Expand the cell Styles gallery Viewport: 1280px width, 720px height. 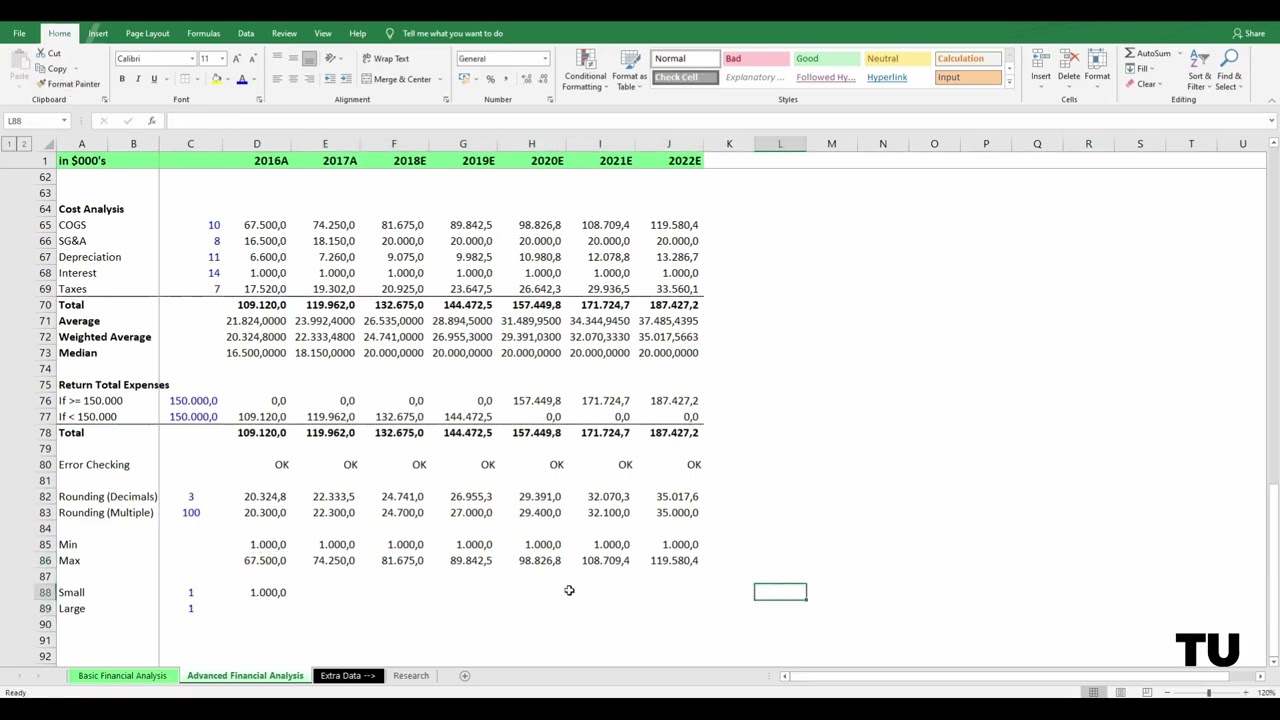click(1009, 82)
